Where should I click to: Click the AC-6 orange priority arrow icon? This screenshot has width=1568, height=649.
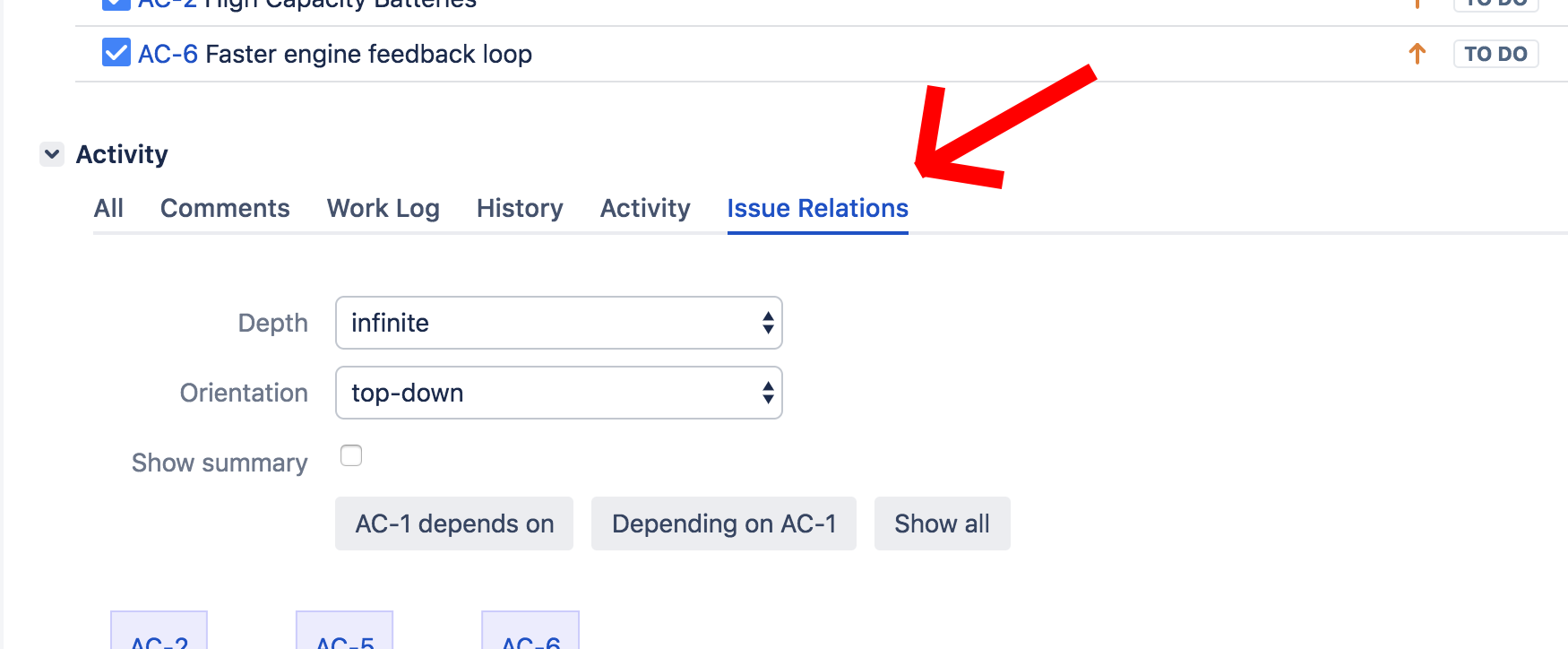click(1417, 54)
